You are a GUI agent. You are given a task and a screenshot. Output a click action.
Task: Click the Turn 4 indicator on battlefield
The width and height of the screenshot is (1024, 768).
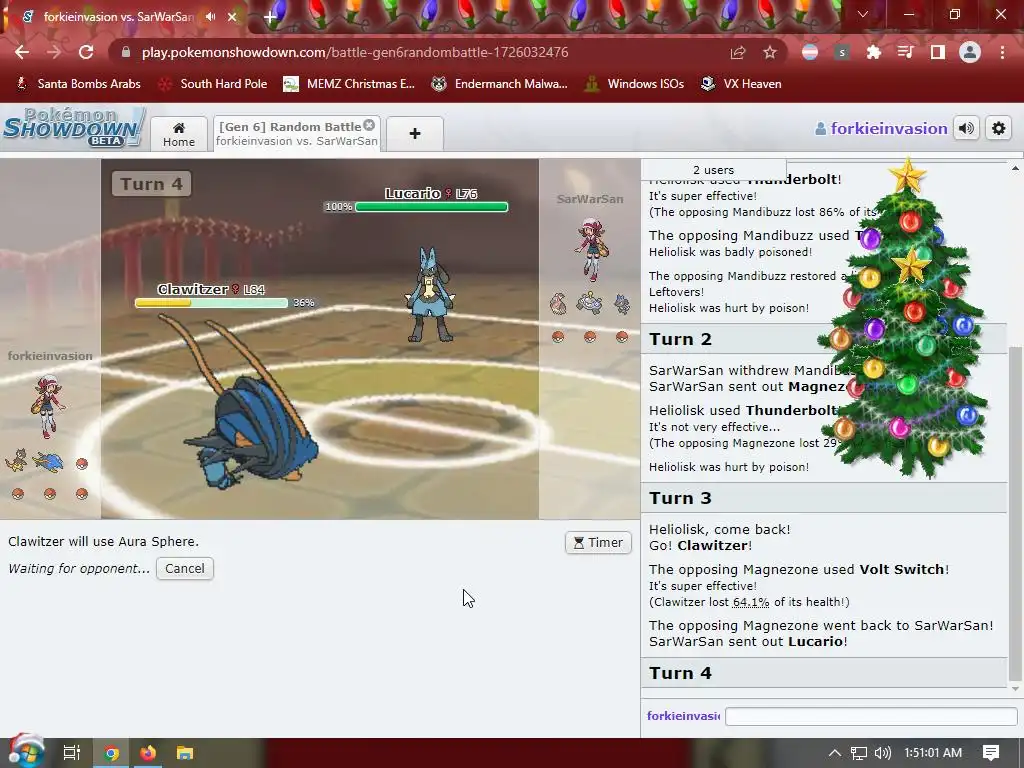pyautogui.click(x=152, y=184)
